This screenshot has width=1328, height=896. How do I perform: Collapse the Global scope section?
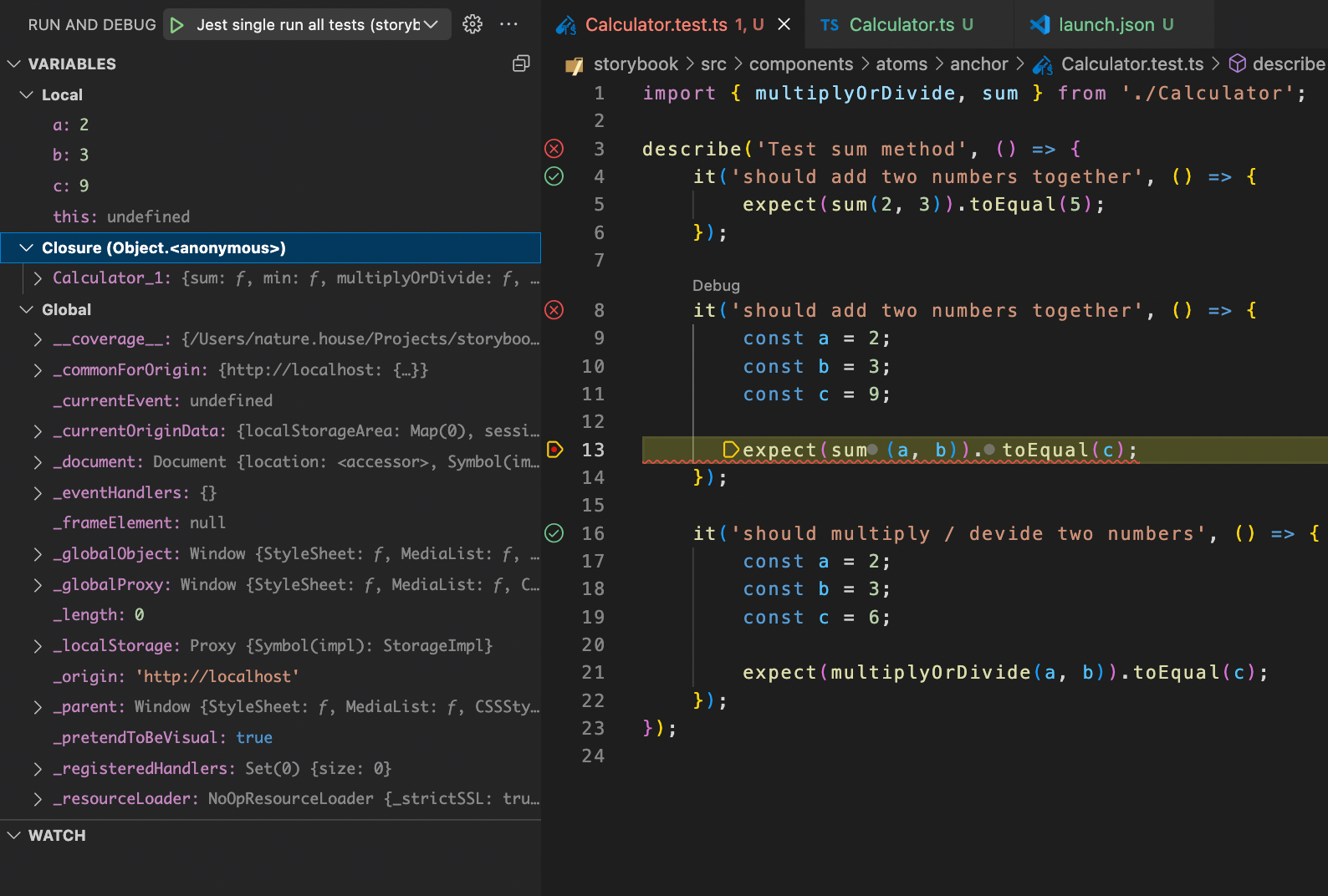click(27, 309)
